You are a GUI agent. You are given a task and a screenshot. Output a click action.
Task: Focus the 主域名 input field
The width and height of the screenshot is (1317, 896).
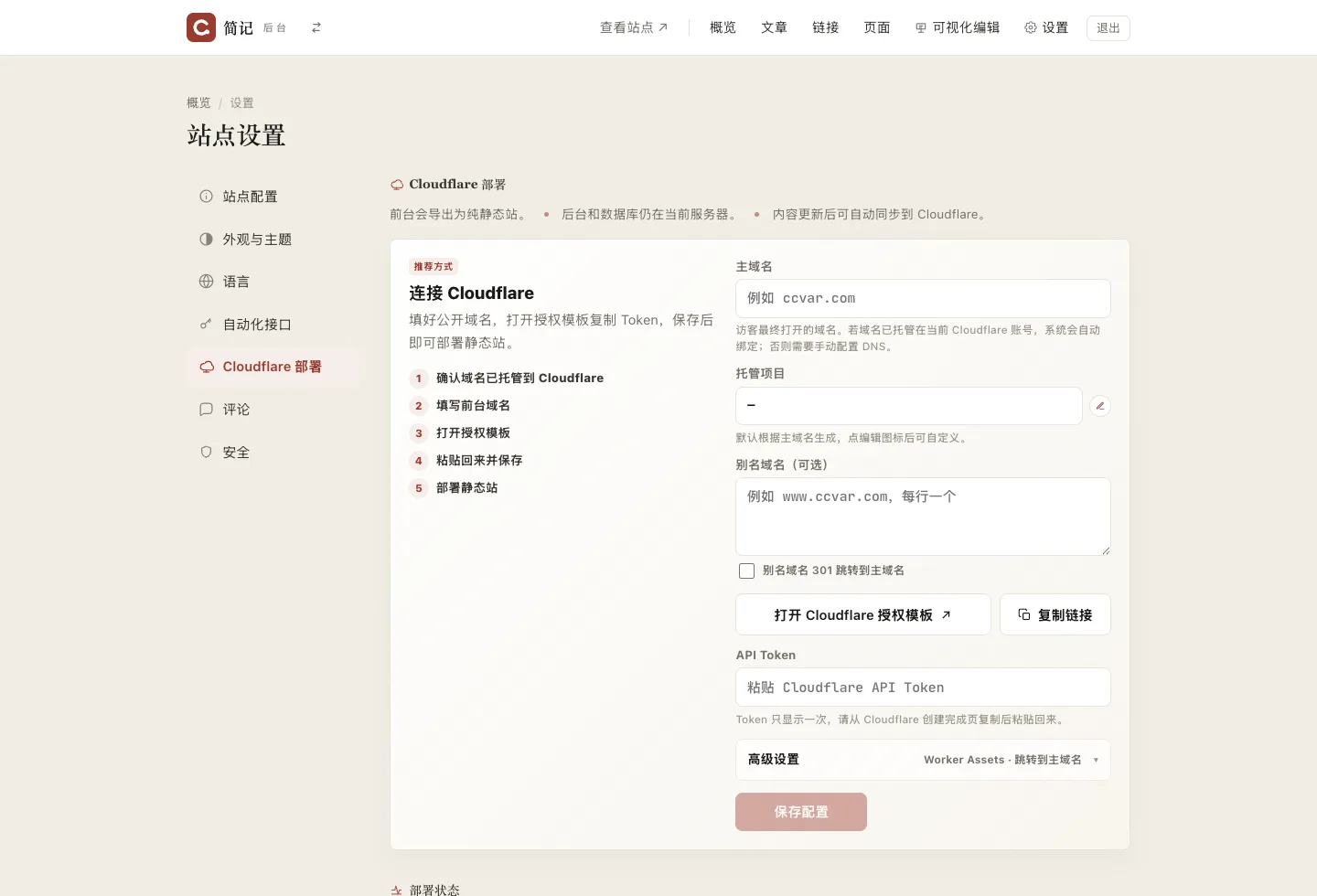(x=923, y=298)
